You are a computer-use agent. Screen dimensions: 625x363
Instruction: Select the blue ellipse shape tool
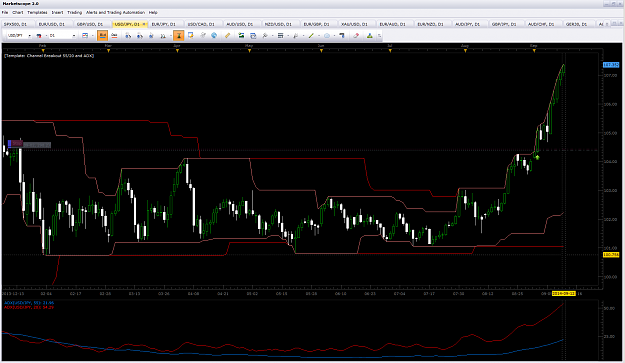[327, 35]
